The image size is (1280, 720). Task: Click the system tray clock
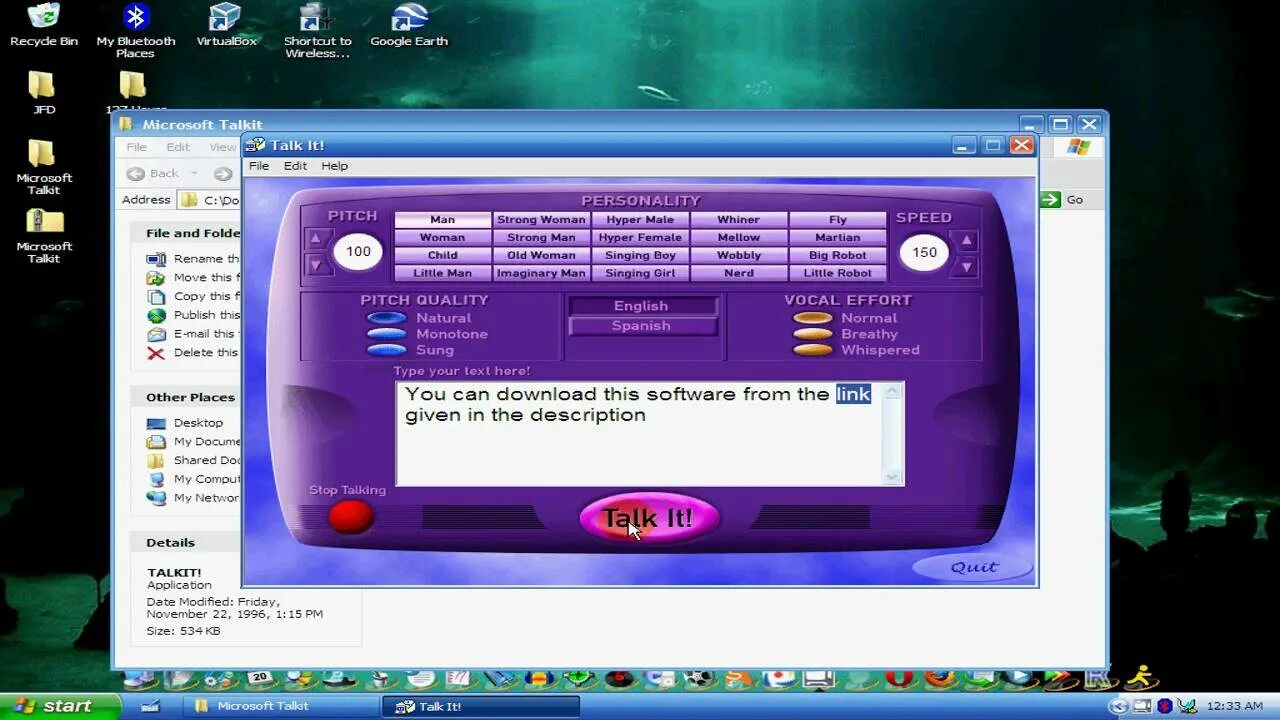pos(1235,706)
